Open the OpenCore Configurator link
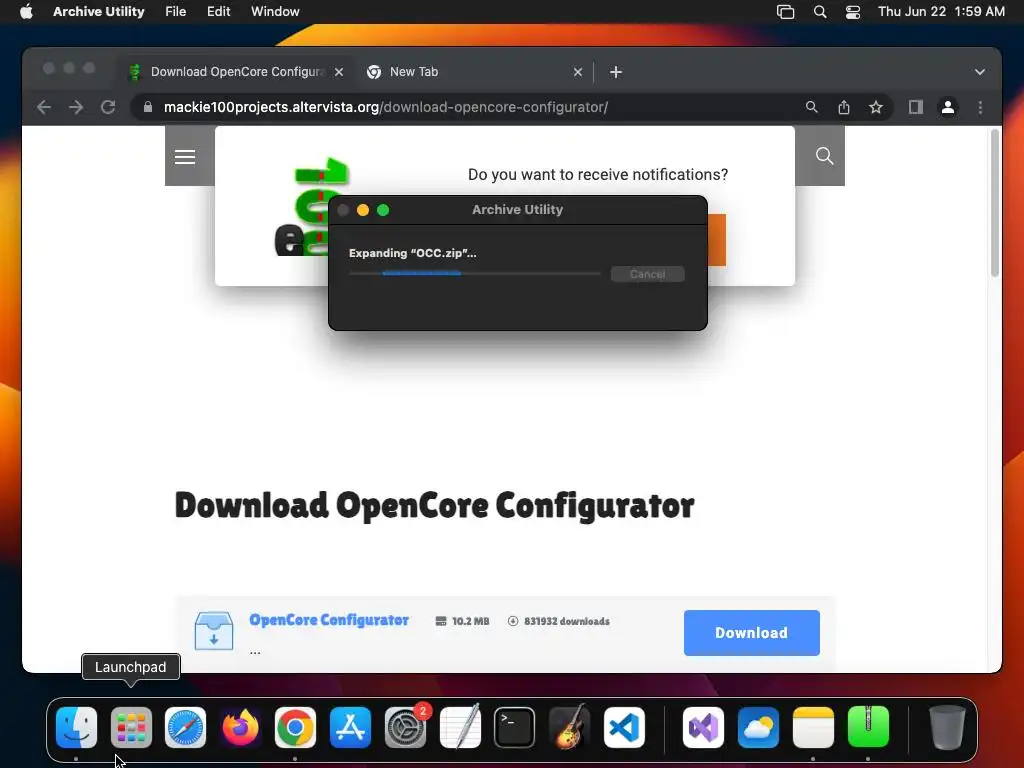1024x768 pixels. click(x=329, y=620)
